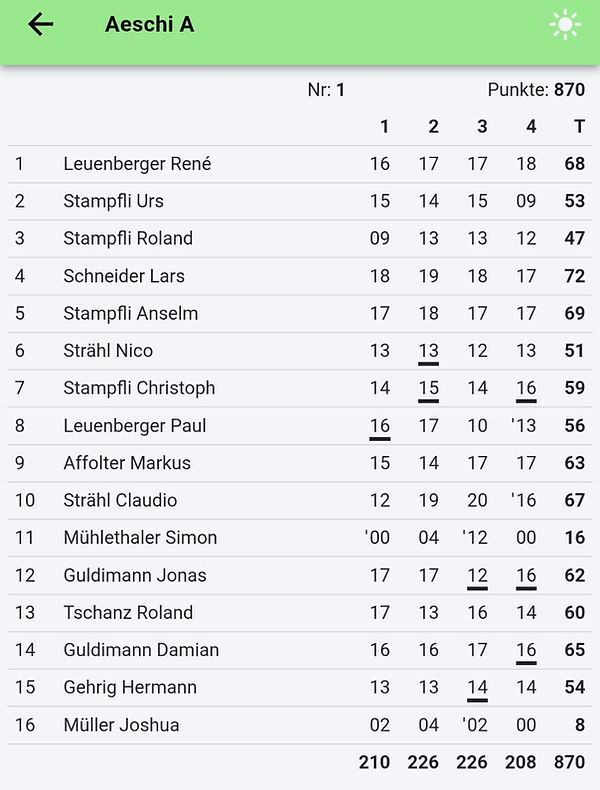Tap Gehrig Hermann's underlined 14 score
600x790 pixels.
tap(477, 688)
